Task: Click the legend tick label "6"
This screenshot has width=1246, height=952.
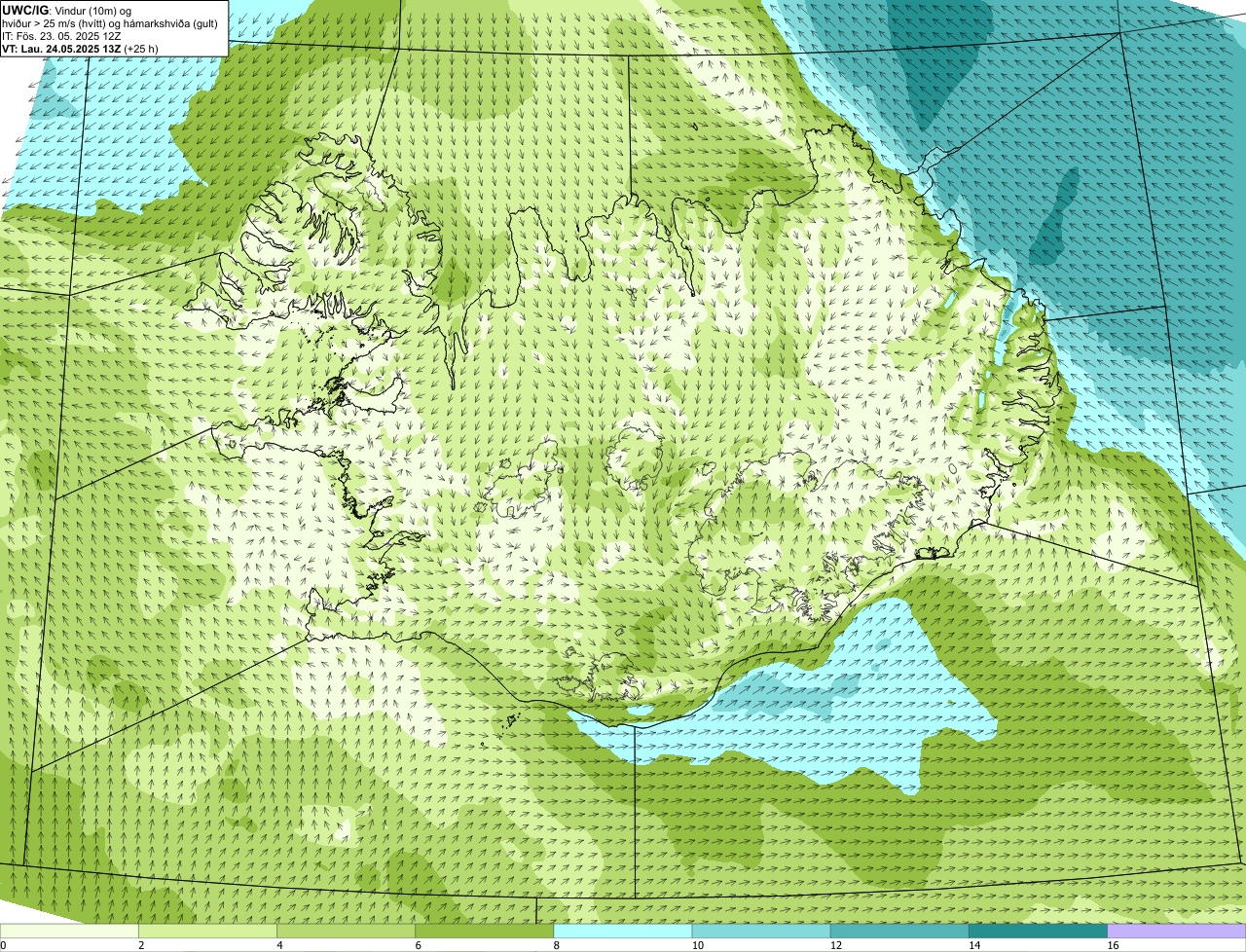Action: tap(419, 945)
